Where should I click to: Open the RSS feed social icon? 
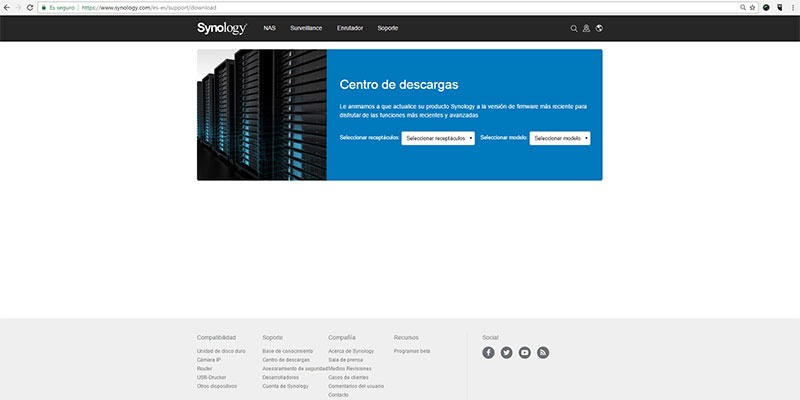tap(543, 353)
